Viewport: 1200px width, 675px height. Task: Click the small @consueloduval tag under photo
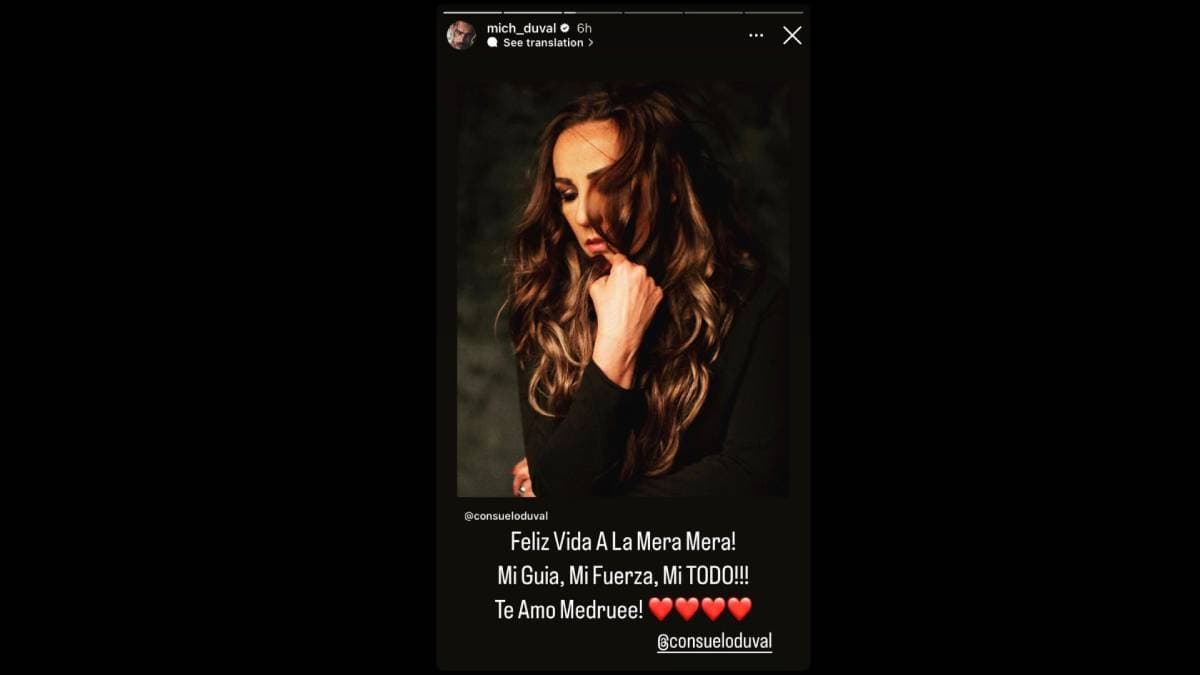506,516
